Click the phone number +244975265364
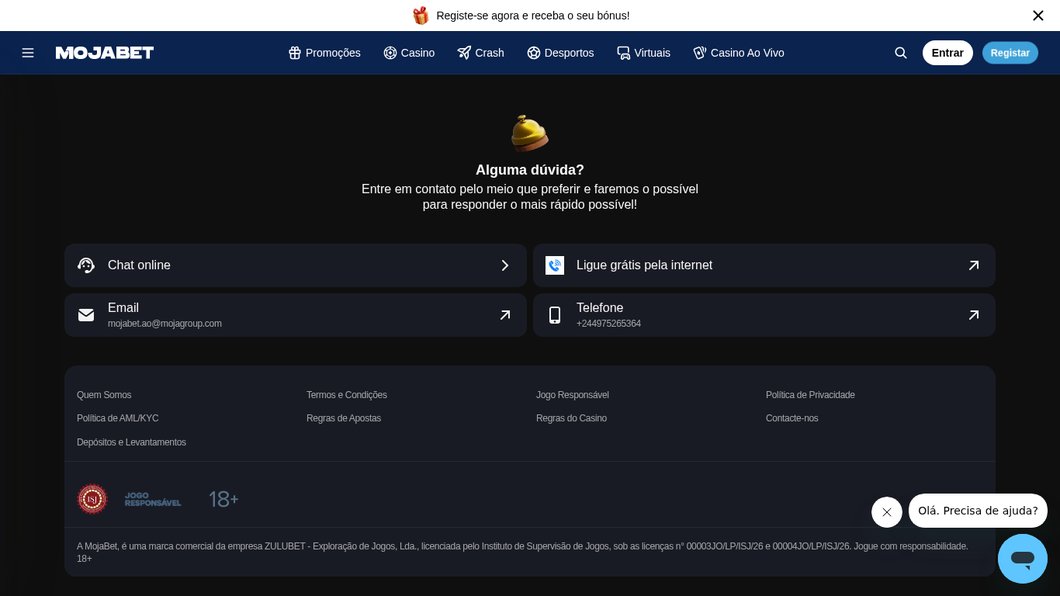The width and height of the screenshot is (1060, 596). tap(608, 324)
